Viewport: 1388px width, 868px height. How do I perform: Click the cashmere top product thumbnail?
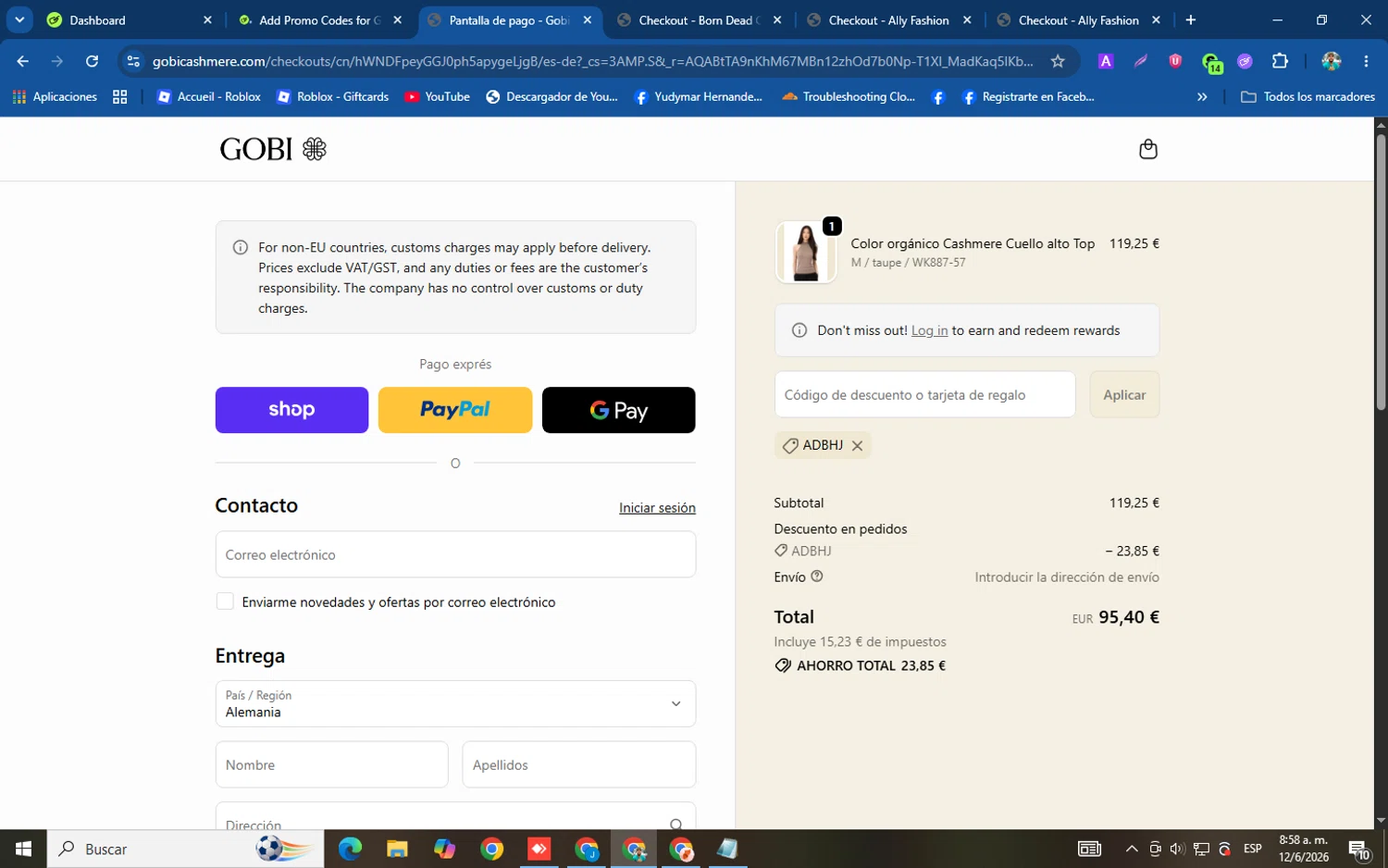pyautogui.click(x=805, y=252)
